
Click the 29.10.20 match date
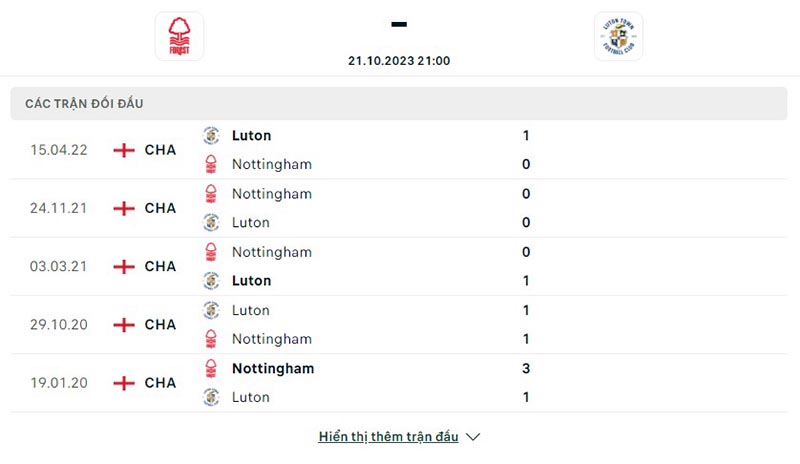click(59, 325)
